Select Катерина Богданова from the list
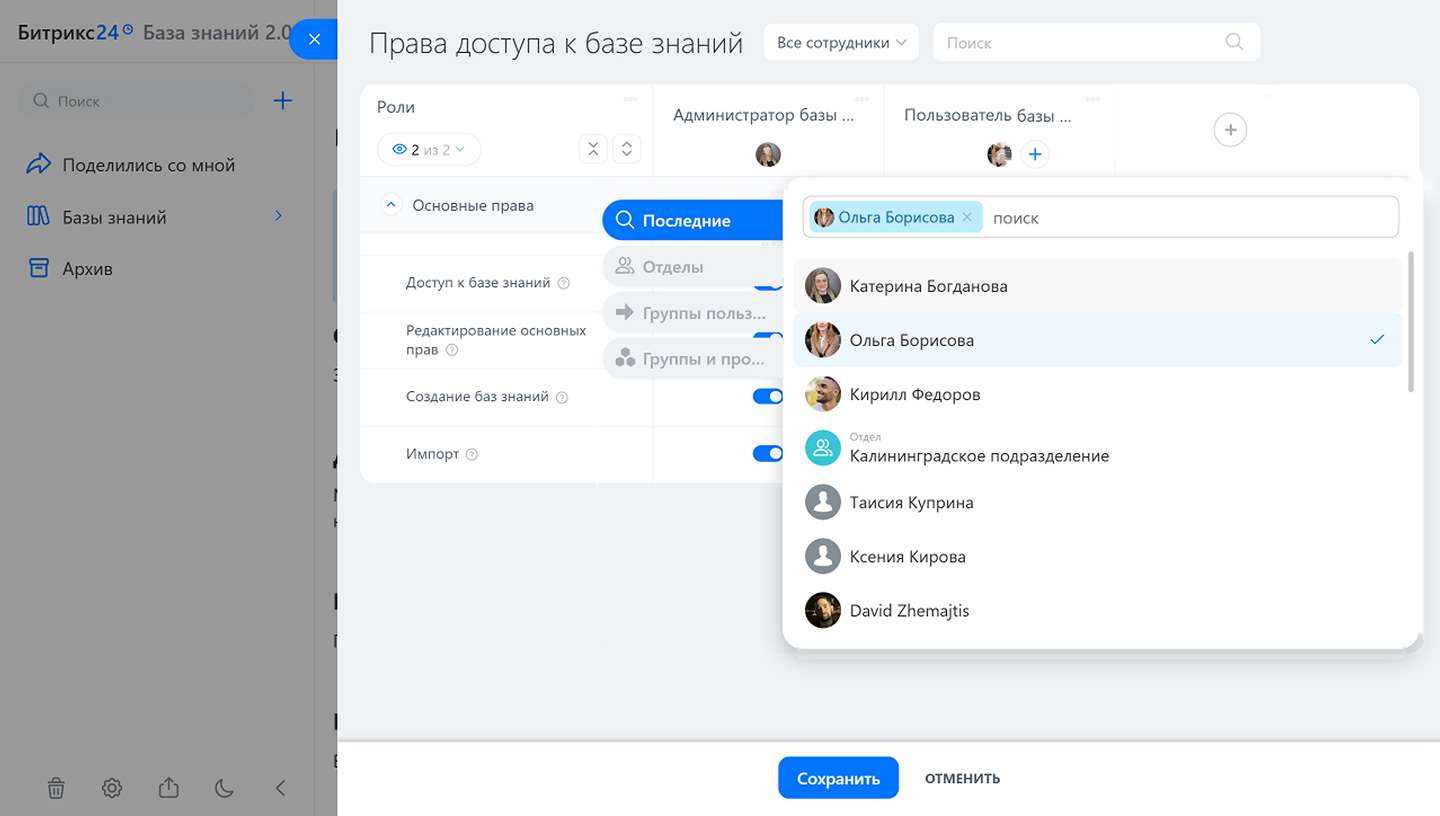 pyautogui.click(x=1098, y=286)
